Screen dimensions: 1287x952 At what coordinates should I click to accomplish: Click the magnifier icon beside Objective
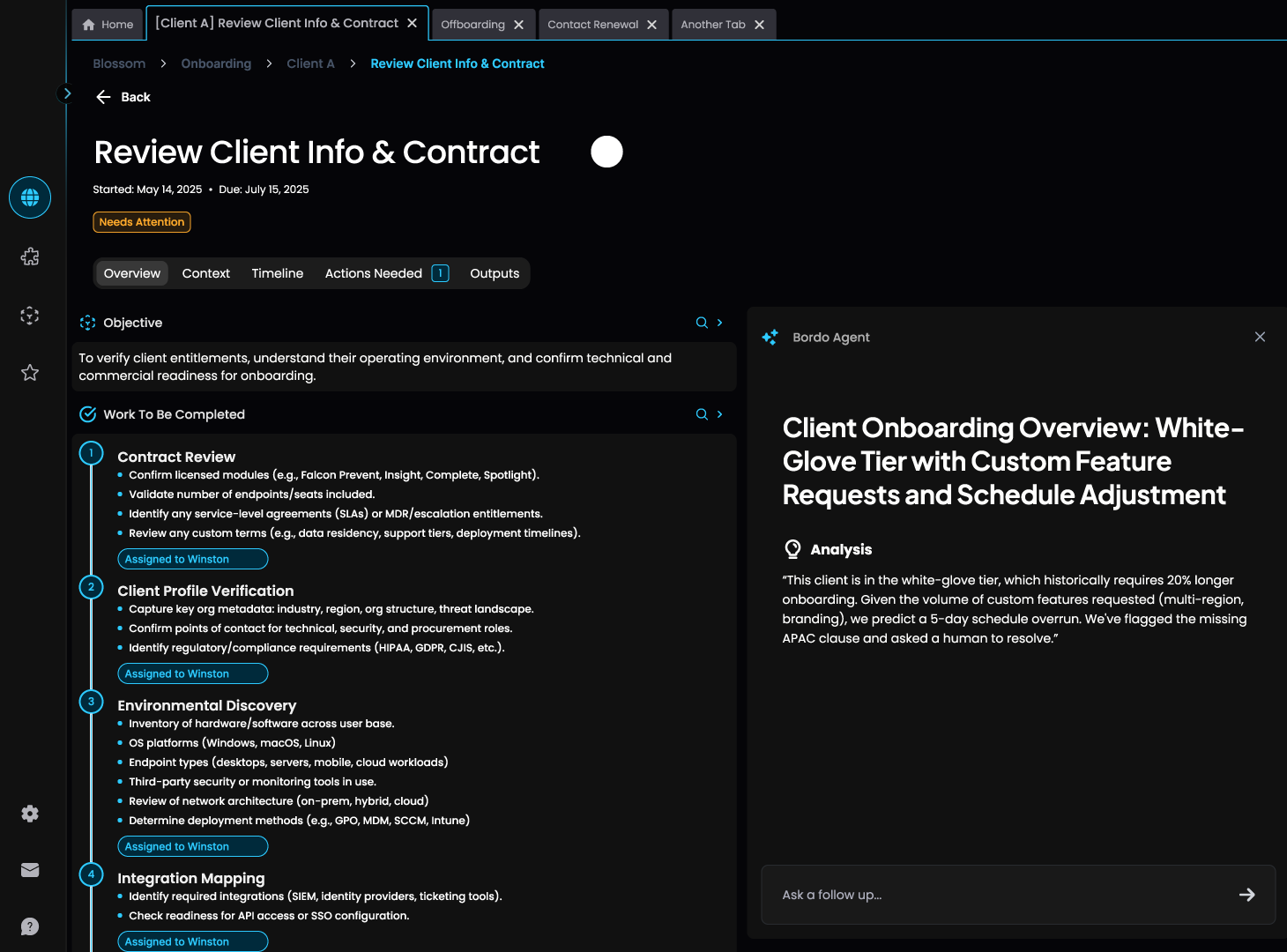tap(701, 323)
